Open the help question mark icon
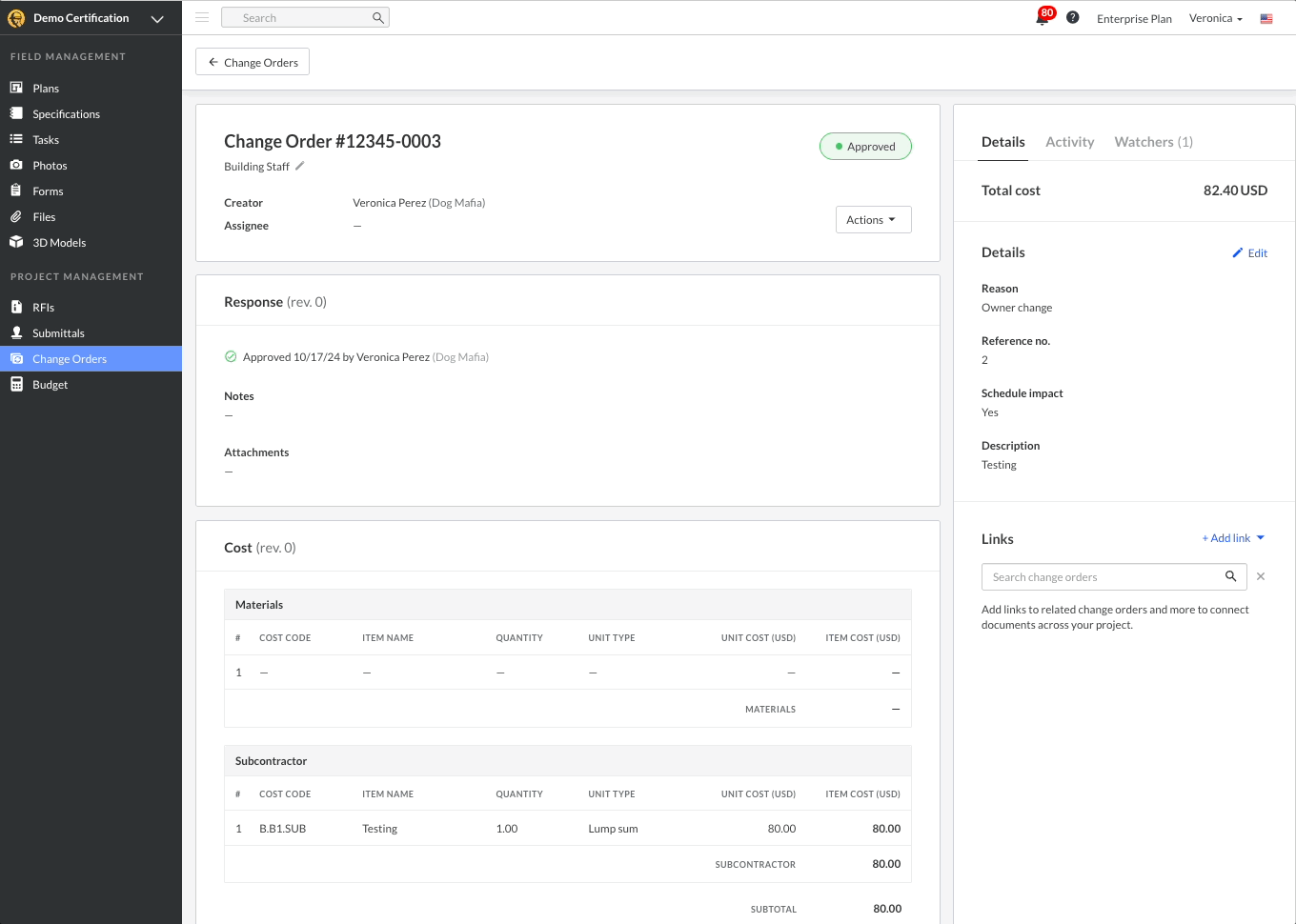 click(x=1073, y=17)
